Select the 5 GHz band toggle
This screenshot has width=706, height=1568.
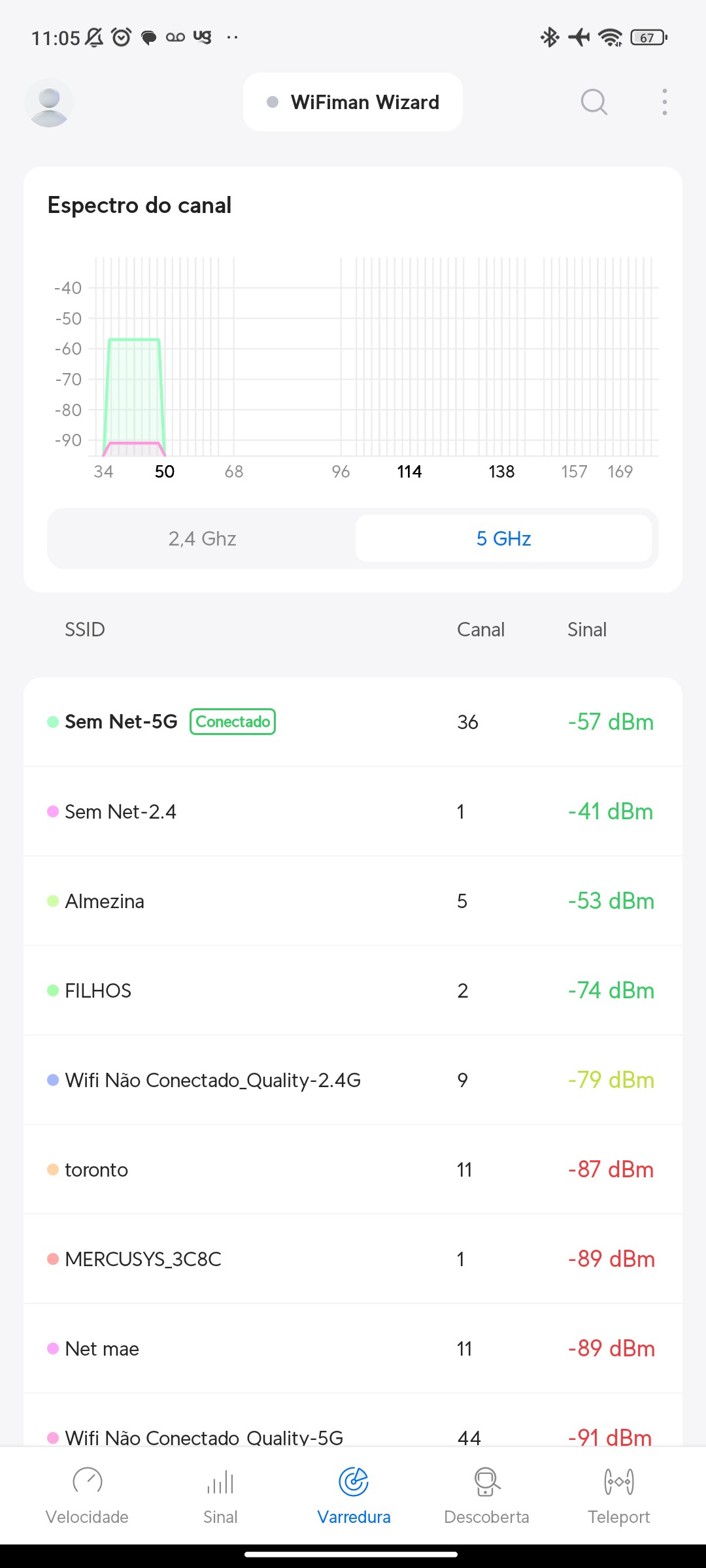coord(503,538)
